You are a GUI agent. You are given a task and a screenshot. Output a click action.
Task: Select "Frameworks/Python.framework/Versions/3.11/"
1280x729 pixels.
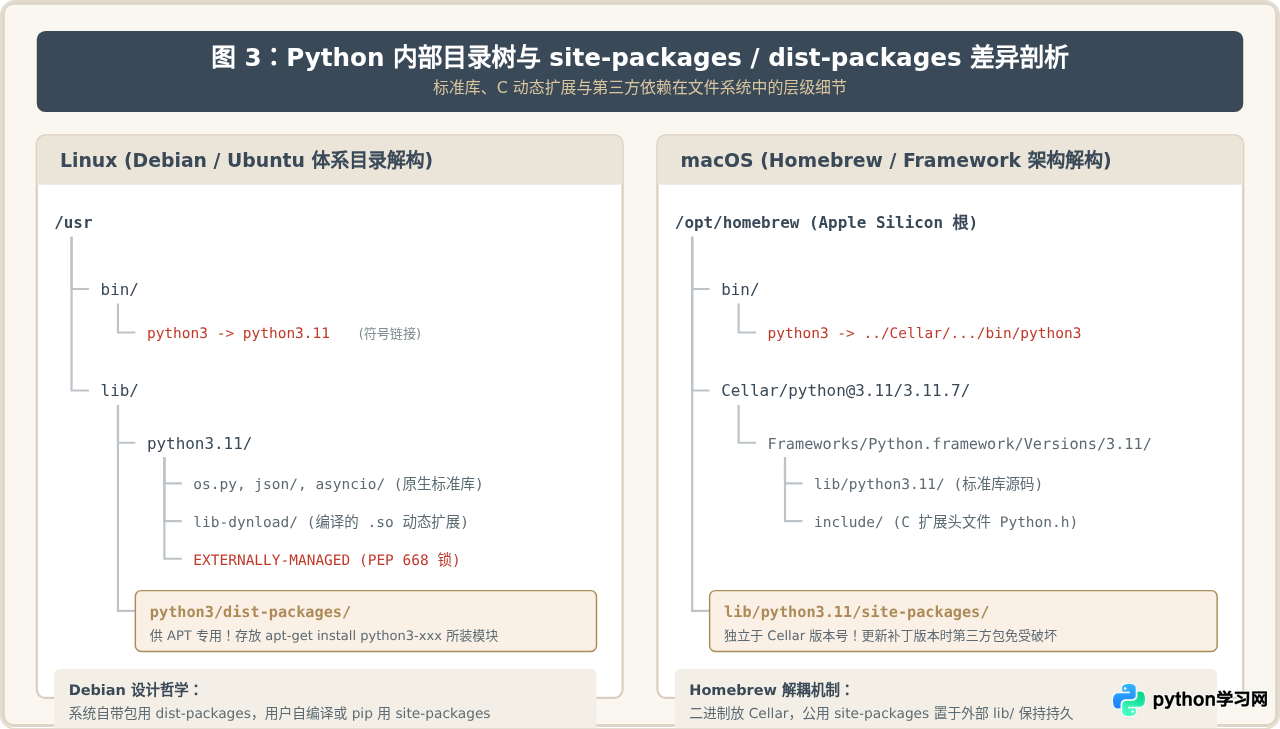coord(959,444)
